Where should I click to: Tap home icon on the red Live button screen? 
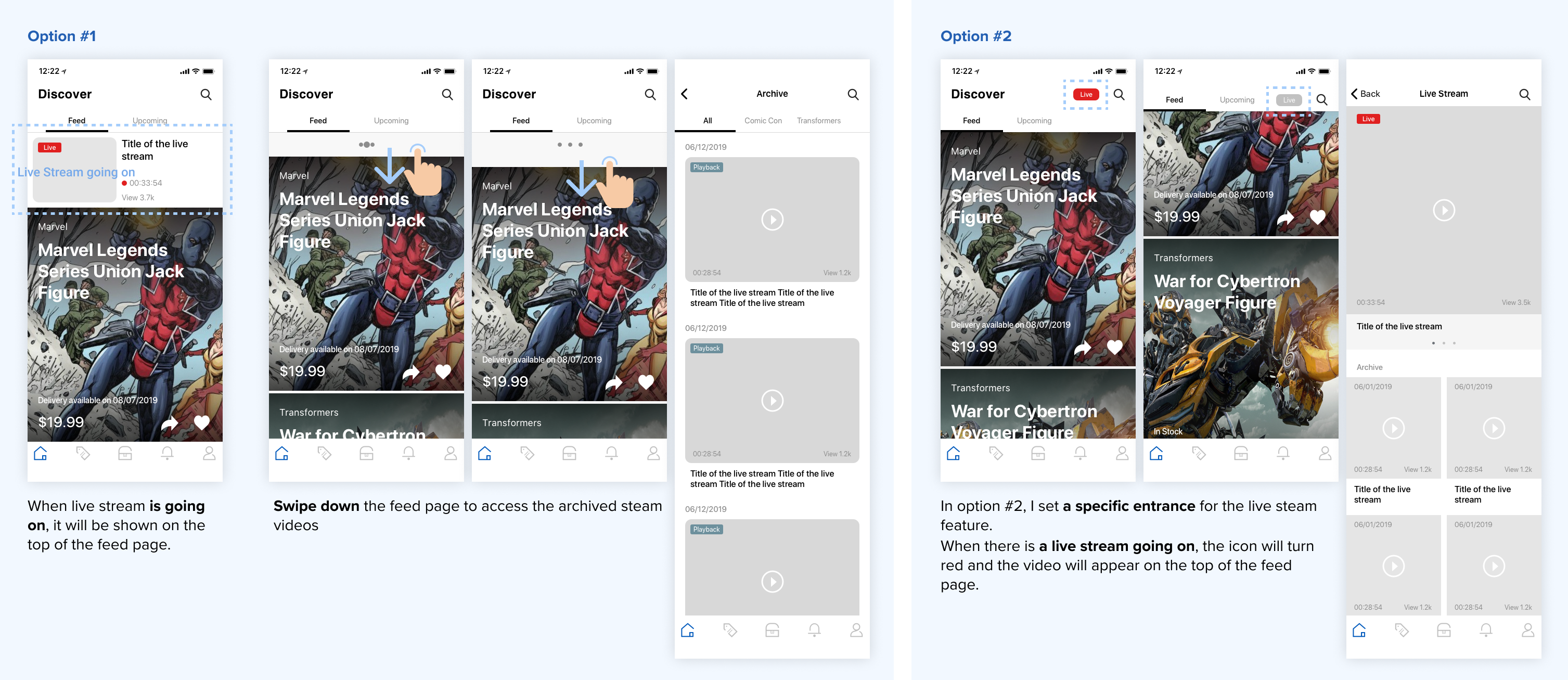point(953,454)
